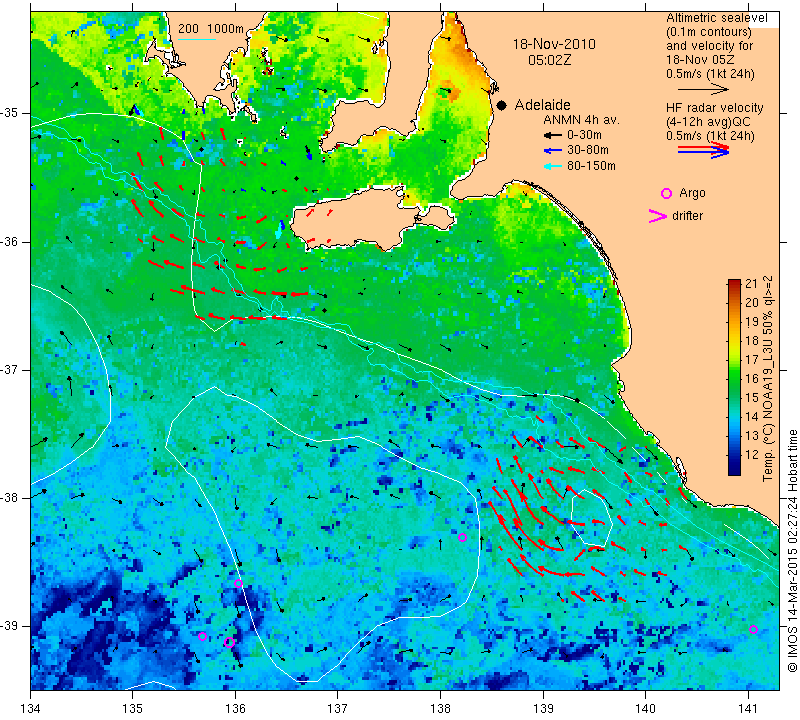800x720 pixels.
Task: Click the temperature color bar scale
Action: click(734, 377)
